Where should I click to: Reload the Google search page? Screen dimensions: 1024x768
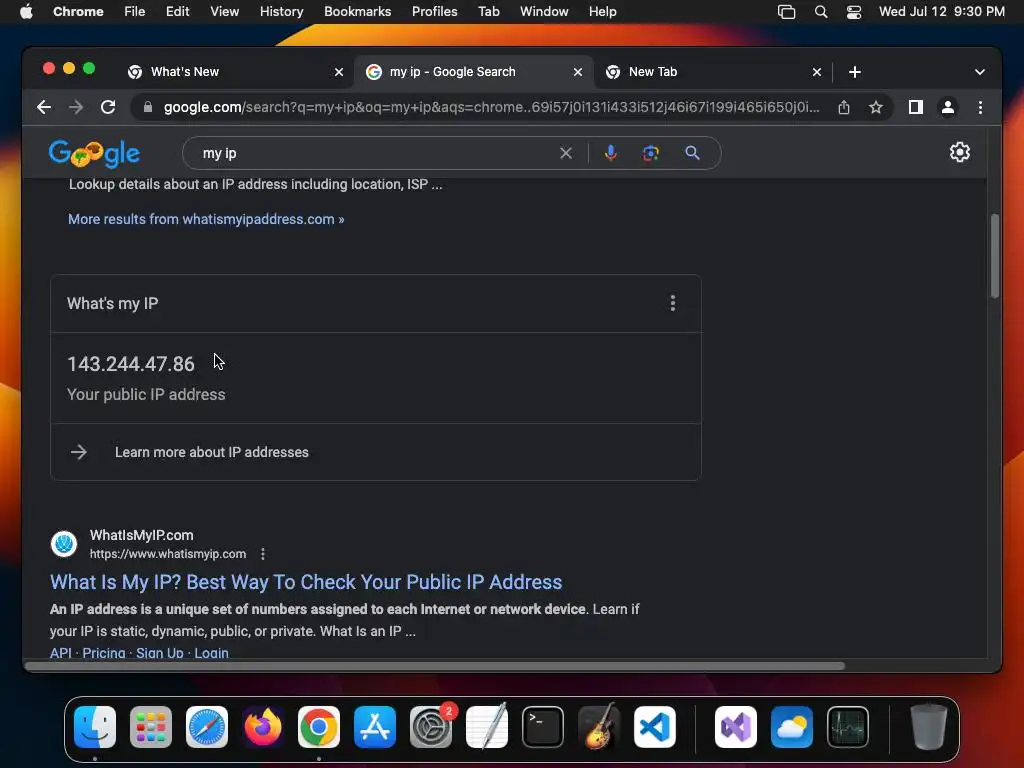[x=108, y=107]
